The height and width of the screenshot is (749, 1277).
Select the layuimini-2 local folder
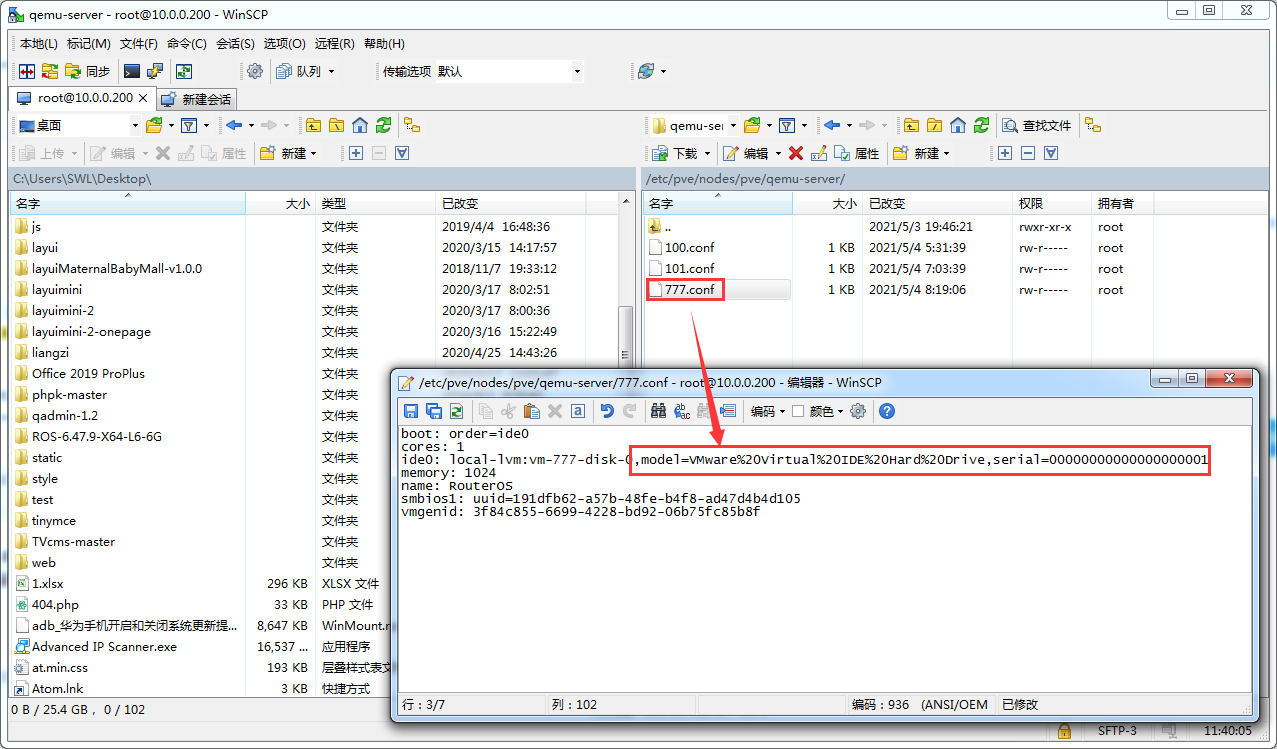tap(63, 311)
